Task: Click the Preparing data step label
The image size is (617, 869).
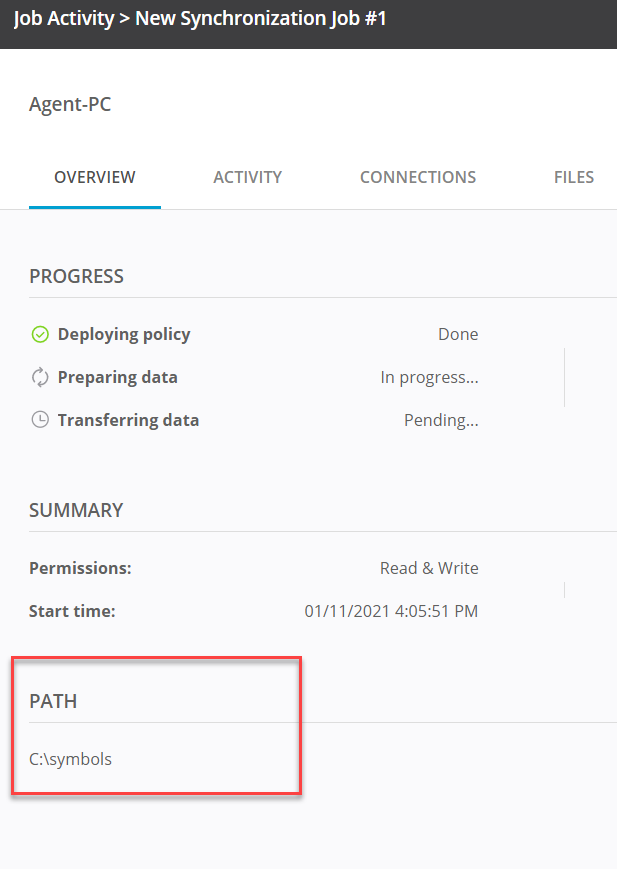Action: click(x=118, y=378)
